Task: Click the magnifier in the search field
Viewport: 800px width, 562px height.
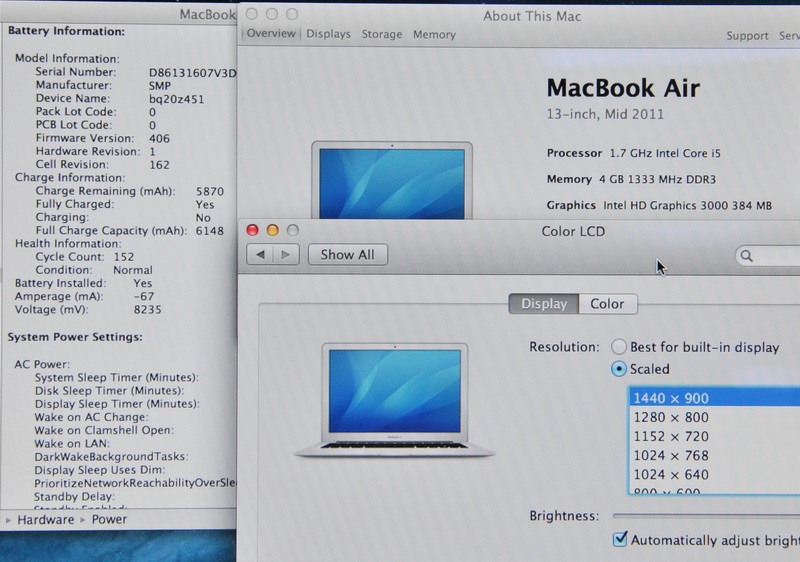Action: pos(746,256)
